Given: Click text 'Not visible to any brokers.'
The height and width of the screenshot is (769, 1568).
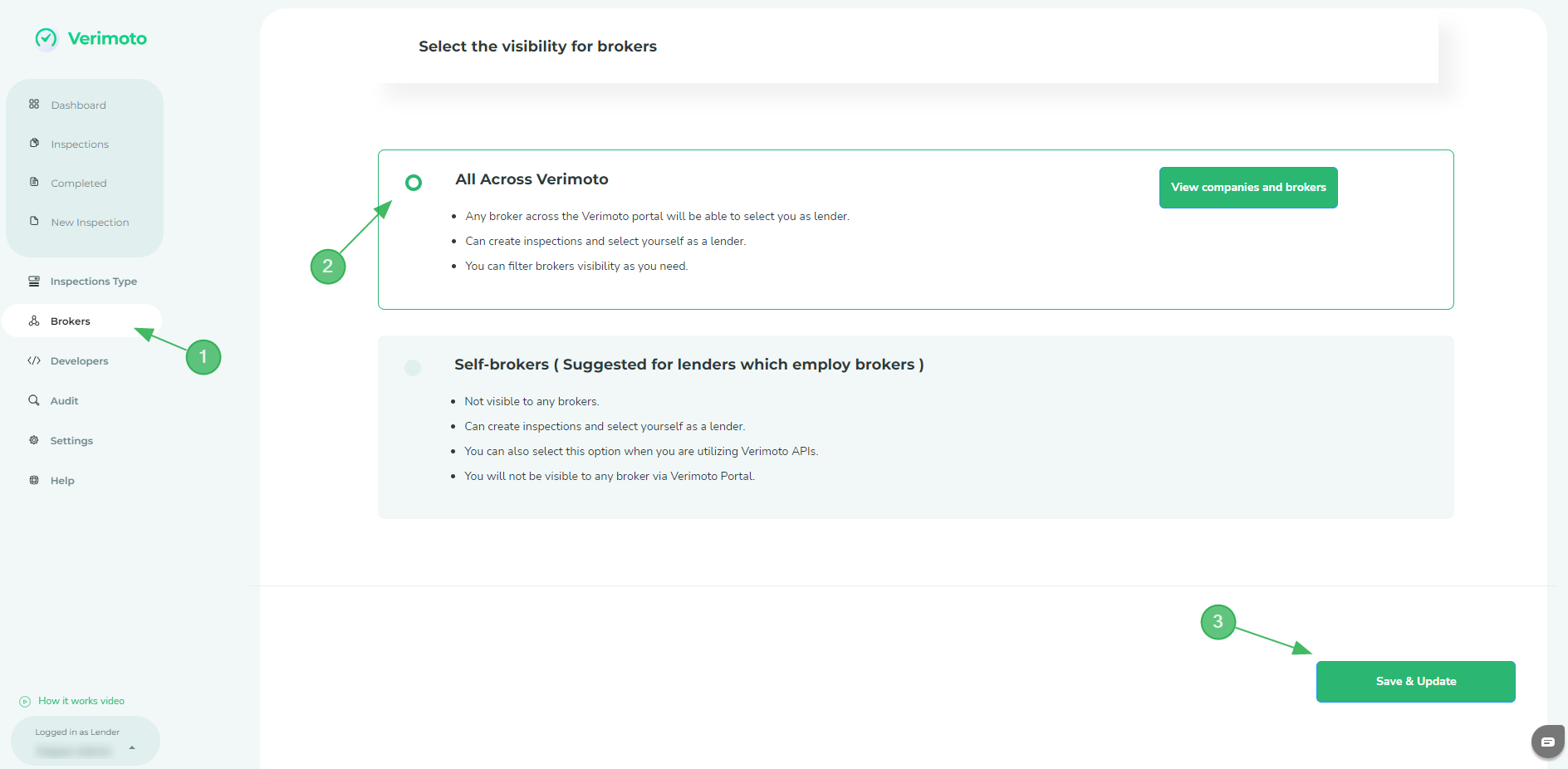Looking at the screenshot, I should 532,402.
